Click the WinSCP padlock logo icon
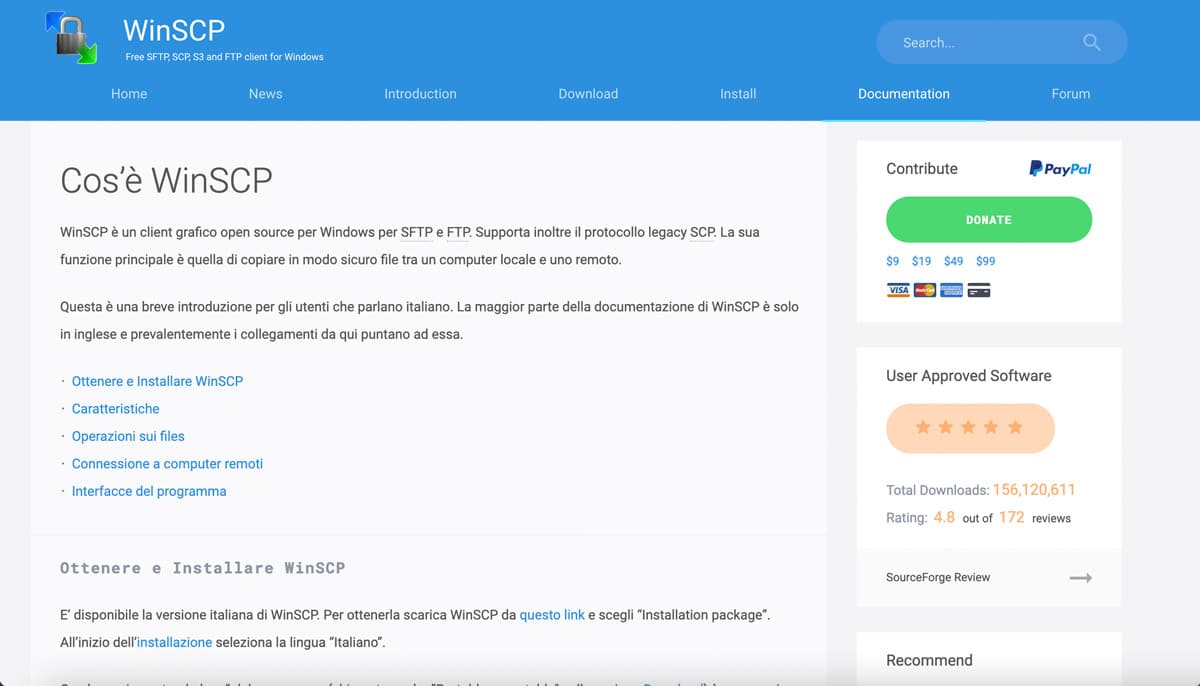This screenshot has width=1200, height=686. tap(72, 38)
